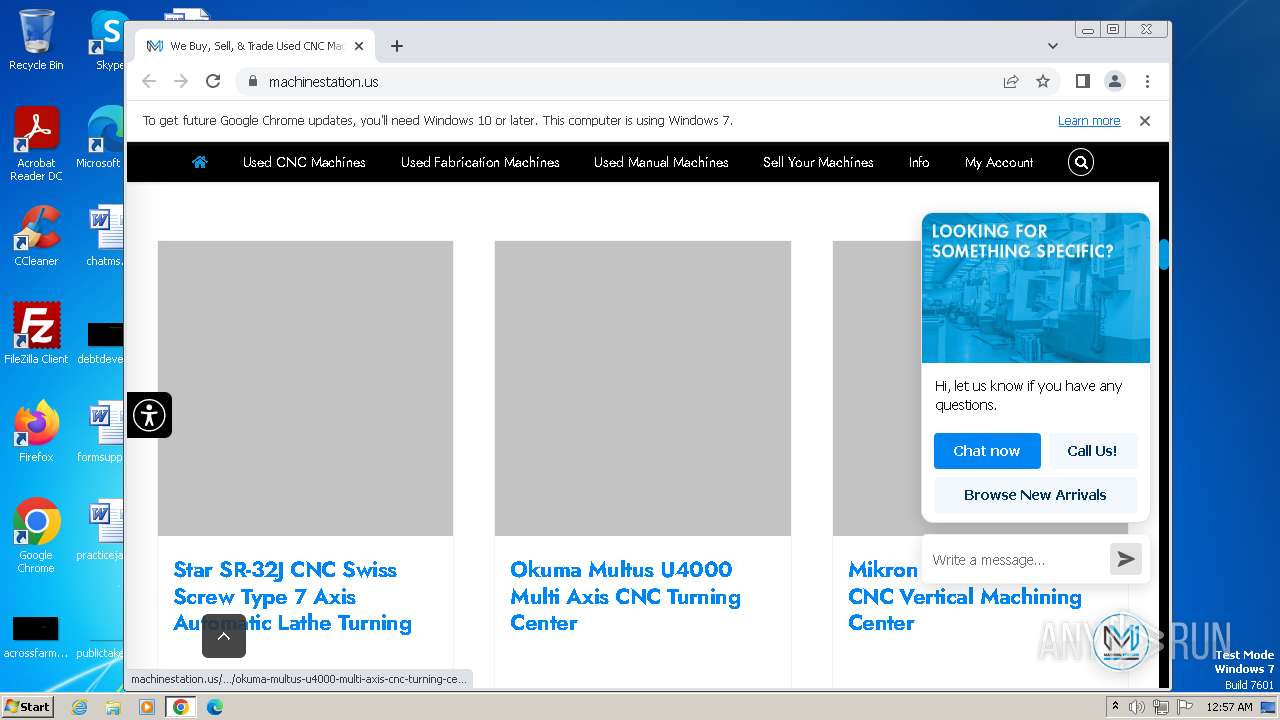Click the LOOKING FOR SOMETHING SPECIFIC banner
This screenshot has width=1280, height=720.
pos(1036,288)
